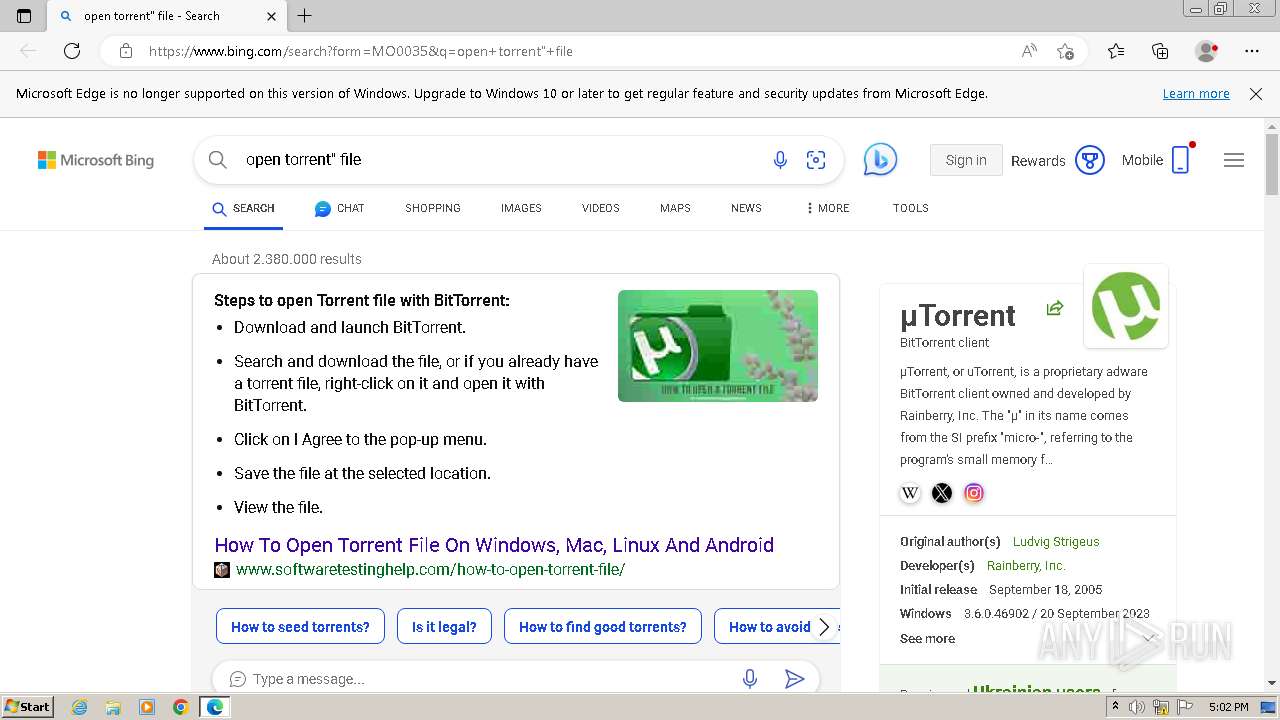Image resolution: width=1280 pixels, height=720 pixels.
Task: Dismiss the Edge unsupported notification bar
Action: pos(1256,94)
